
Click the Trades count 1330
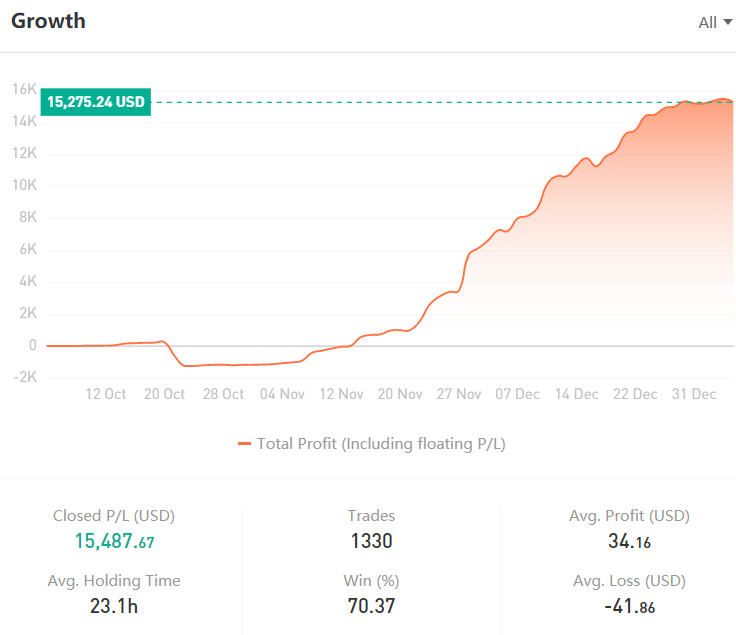(370, 541)
